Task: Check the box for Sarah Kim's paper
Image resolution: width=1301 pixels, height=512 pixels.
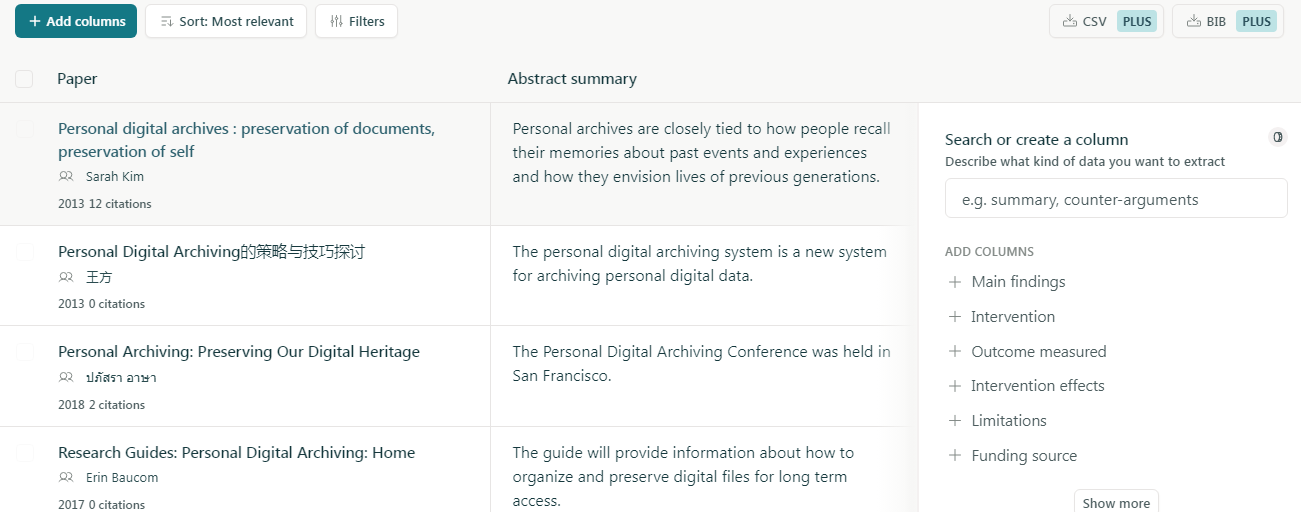Action: coord(24,129)
